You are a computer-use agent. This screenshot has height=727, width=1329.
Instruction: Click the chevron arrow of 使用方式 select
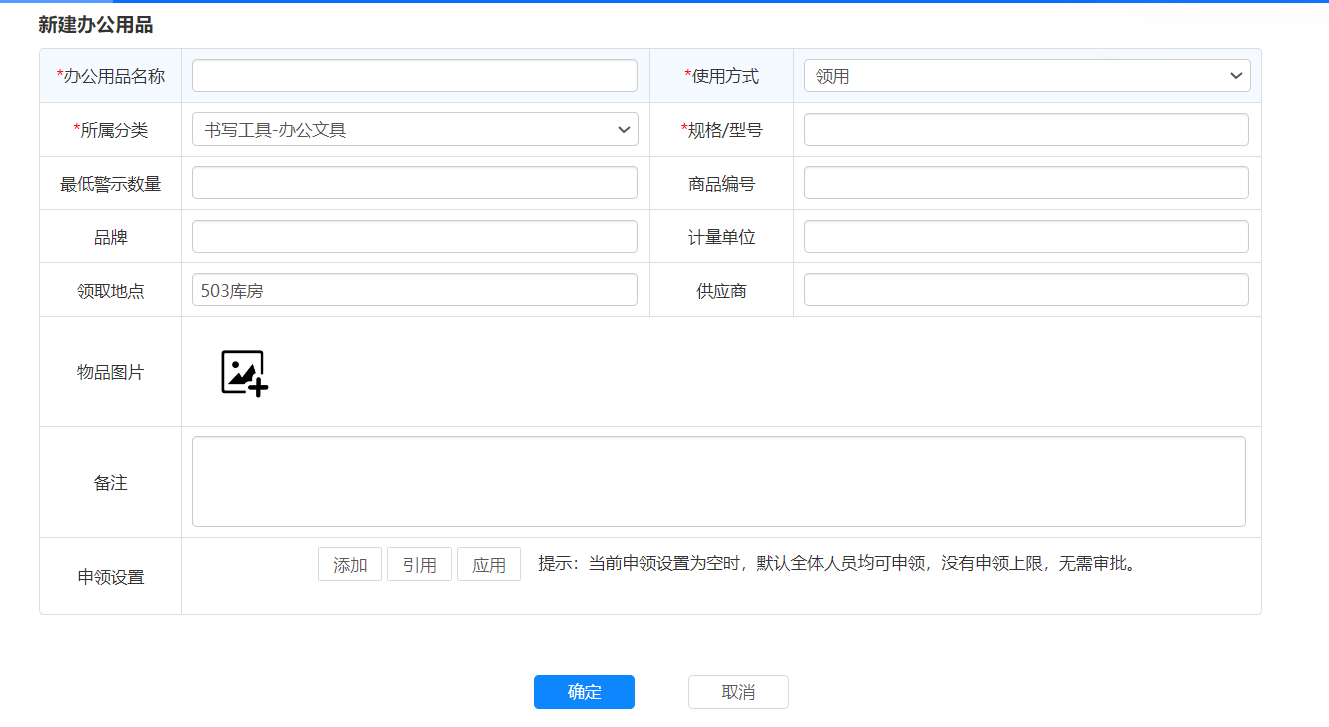pyautogui.click(x=1236, y=76)
